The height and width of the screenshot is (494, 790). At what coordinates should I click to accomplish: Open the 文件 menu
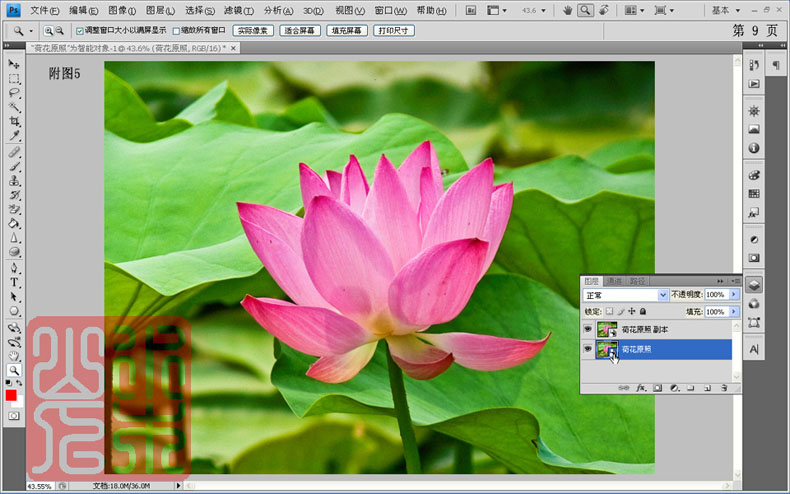pyautogui.click(x=44, y=11)
